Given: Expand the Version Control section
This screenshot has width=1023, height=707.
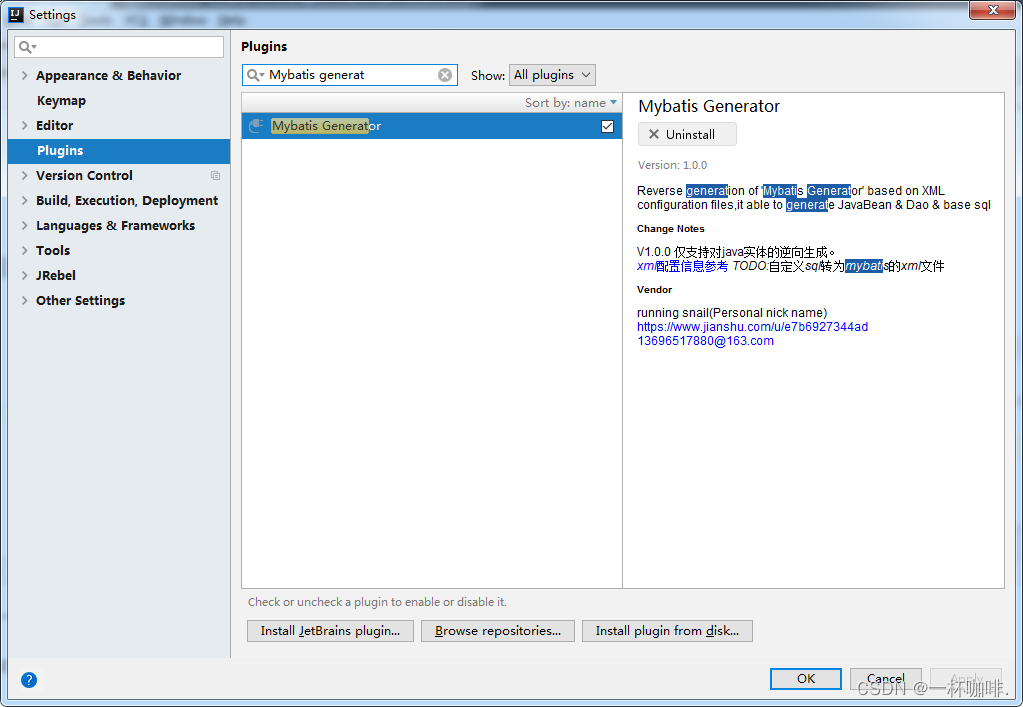Looking at the screenshot, I should [x=25, y=175].
